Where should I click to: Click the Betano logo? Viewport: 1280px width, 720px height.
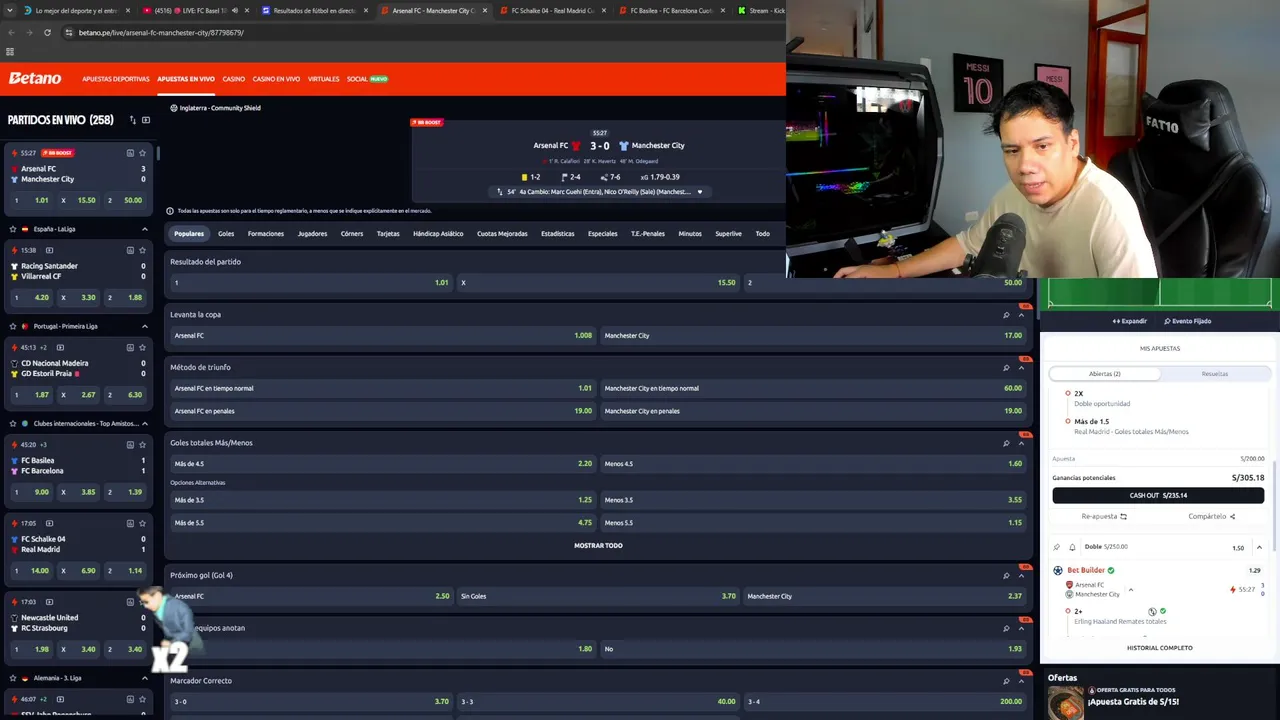[35, 78]
